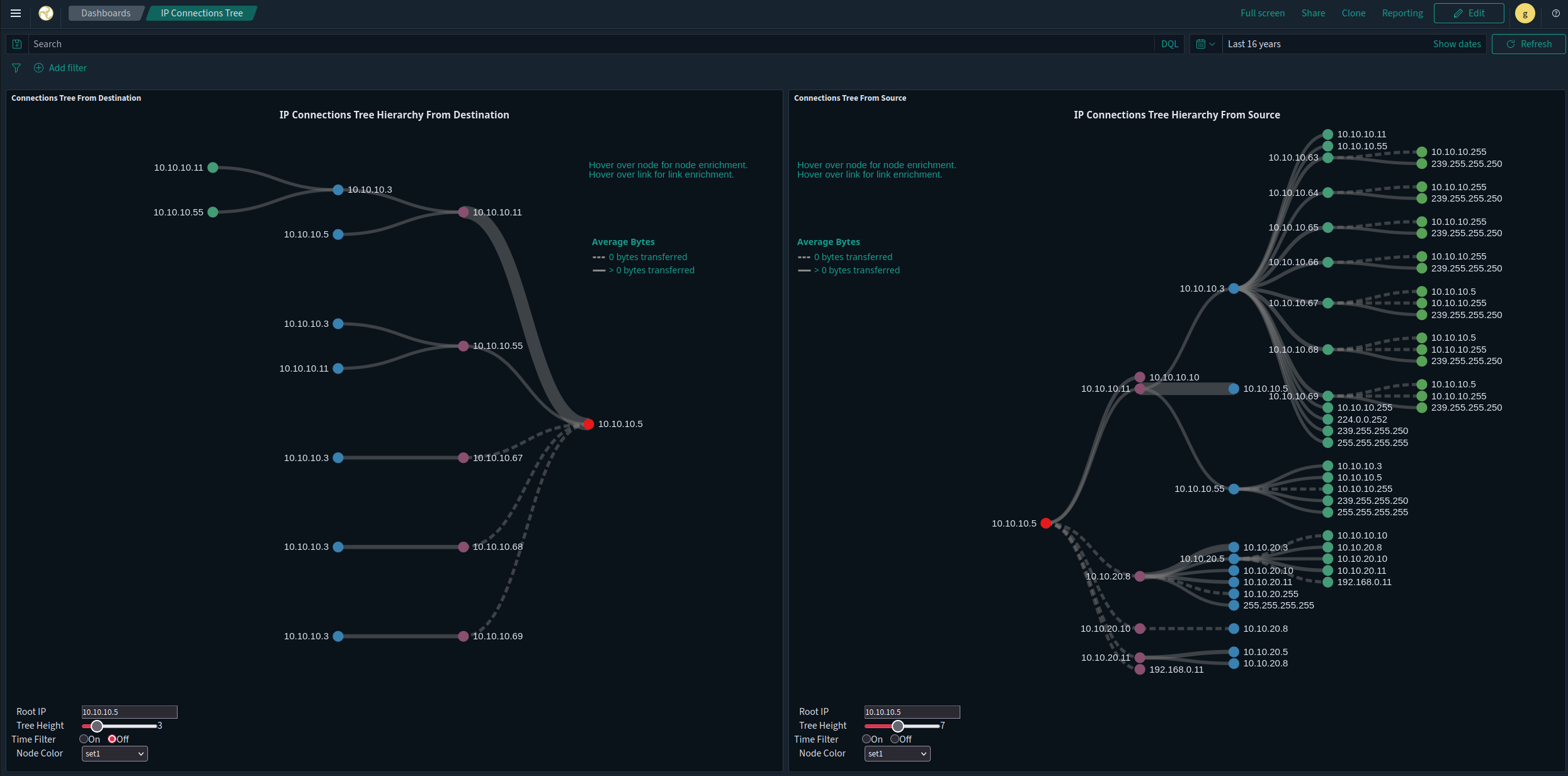1568x776 pixels.
Task: Click Root IP field in Destination panel
Action: coord(130,712)
